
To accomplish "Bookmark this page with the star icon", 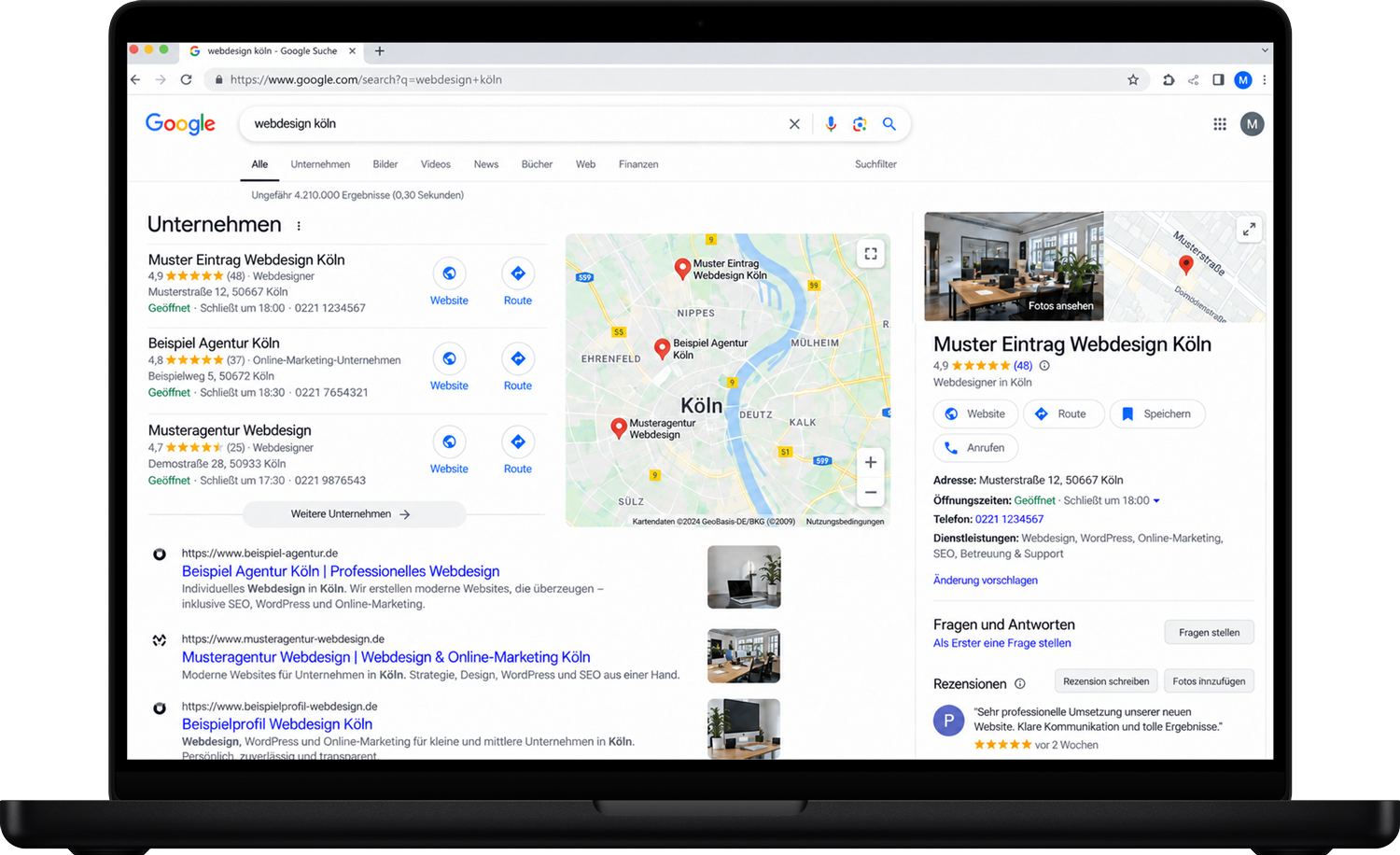I will 1133,80.
